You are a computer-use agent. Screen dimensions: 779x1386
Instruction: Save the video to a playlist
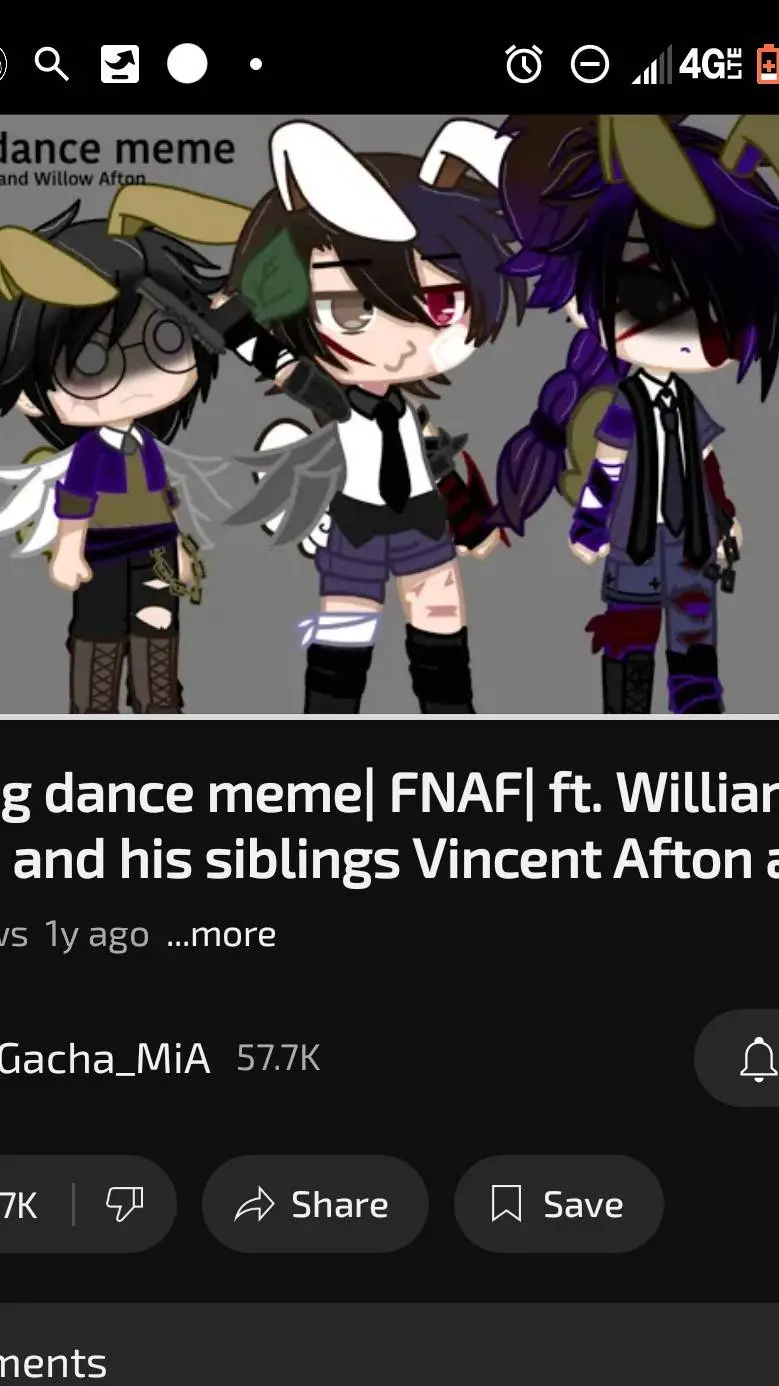pos(558,1204)
